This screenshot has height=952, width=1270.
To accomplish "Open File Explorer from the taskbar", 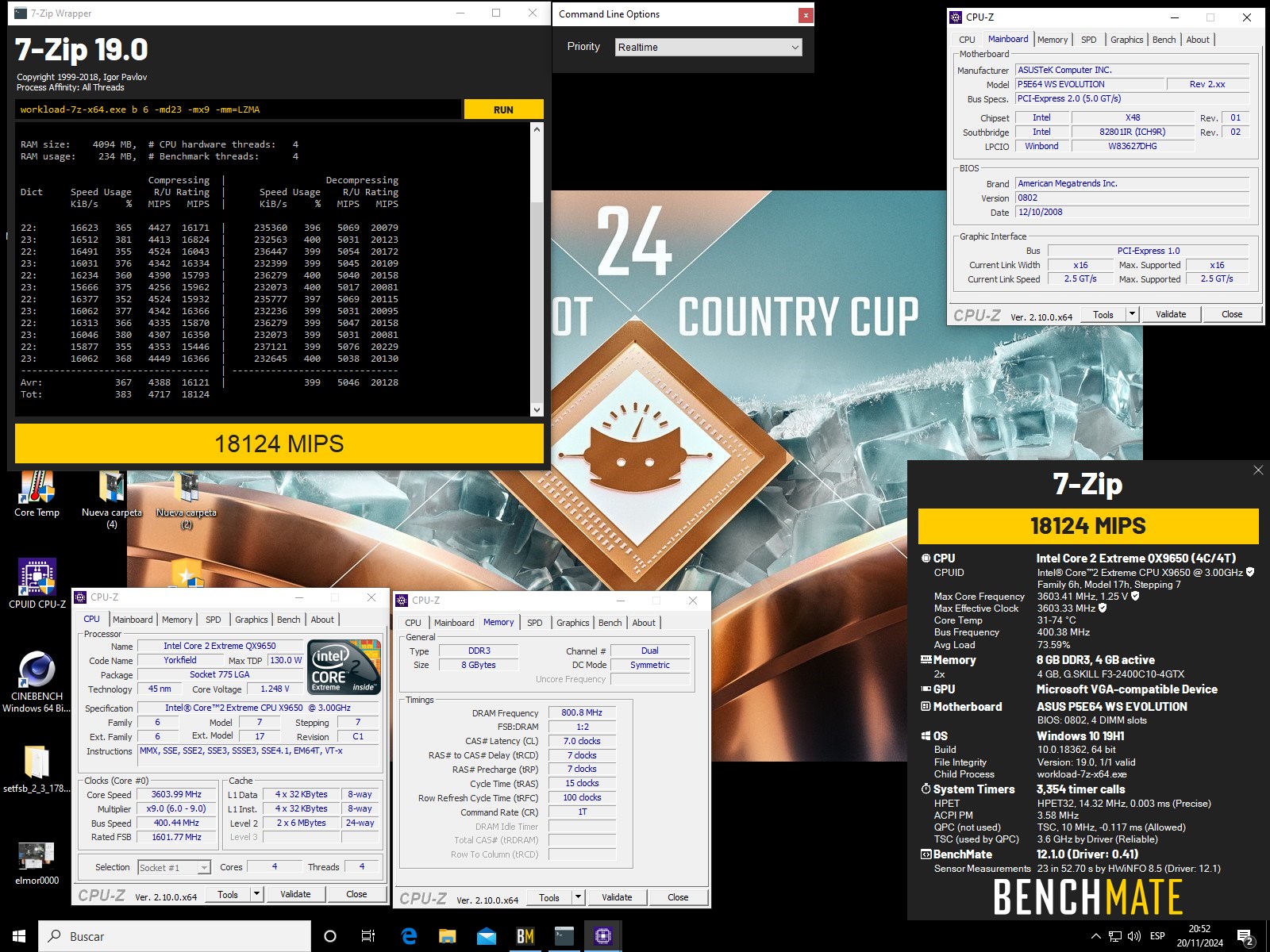I will point(448,936).
